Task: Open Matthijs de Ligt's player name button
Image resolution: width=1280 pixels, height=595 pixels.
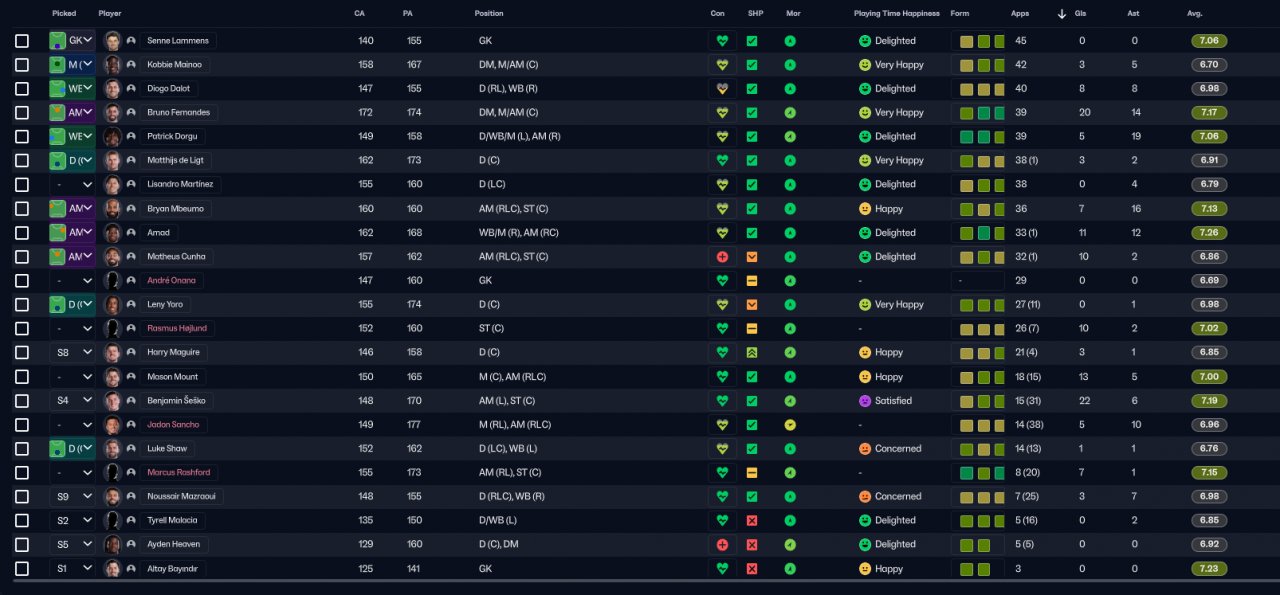Action: pyautogui.click(x=178, y=161)
